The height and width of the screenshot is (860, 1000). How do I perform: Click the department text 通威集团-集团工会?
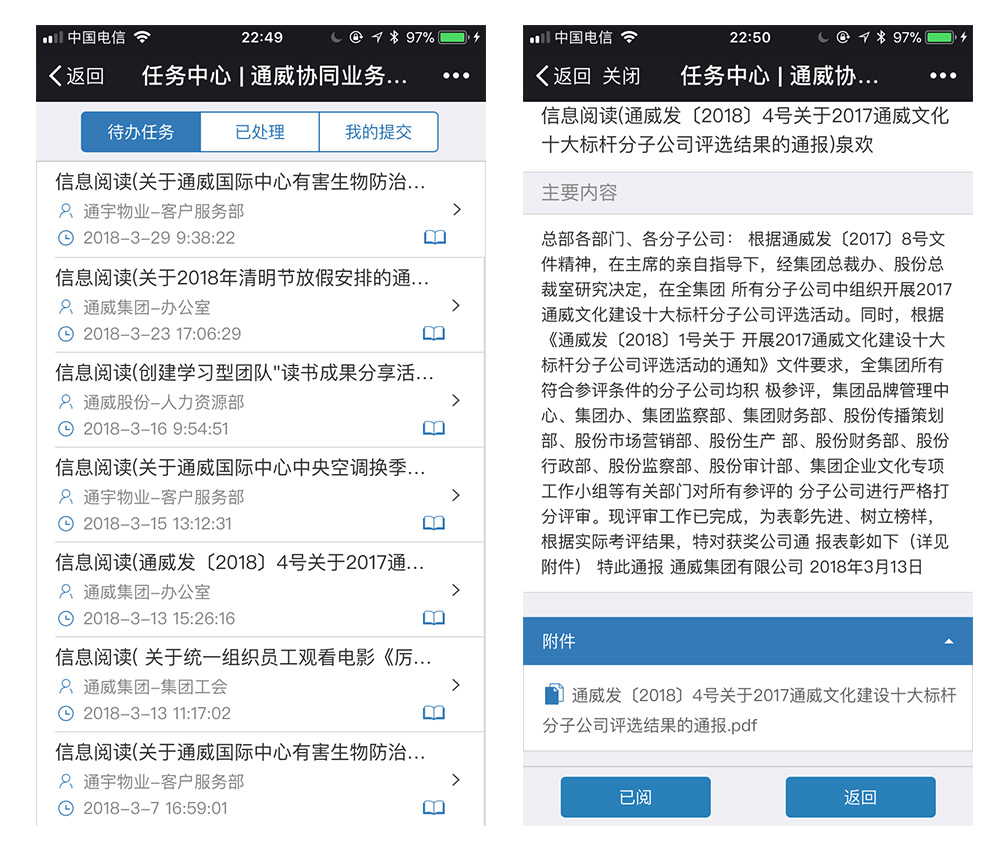[155, 686]
